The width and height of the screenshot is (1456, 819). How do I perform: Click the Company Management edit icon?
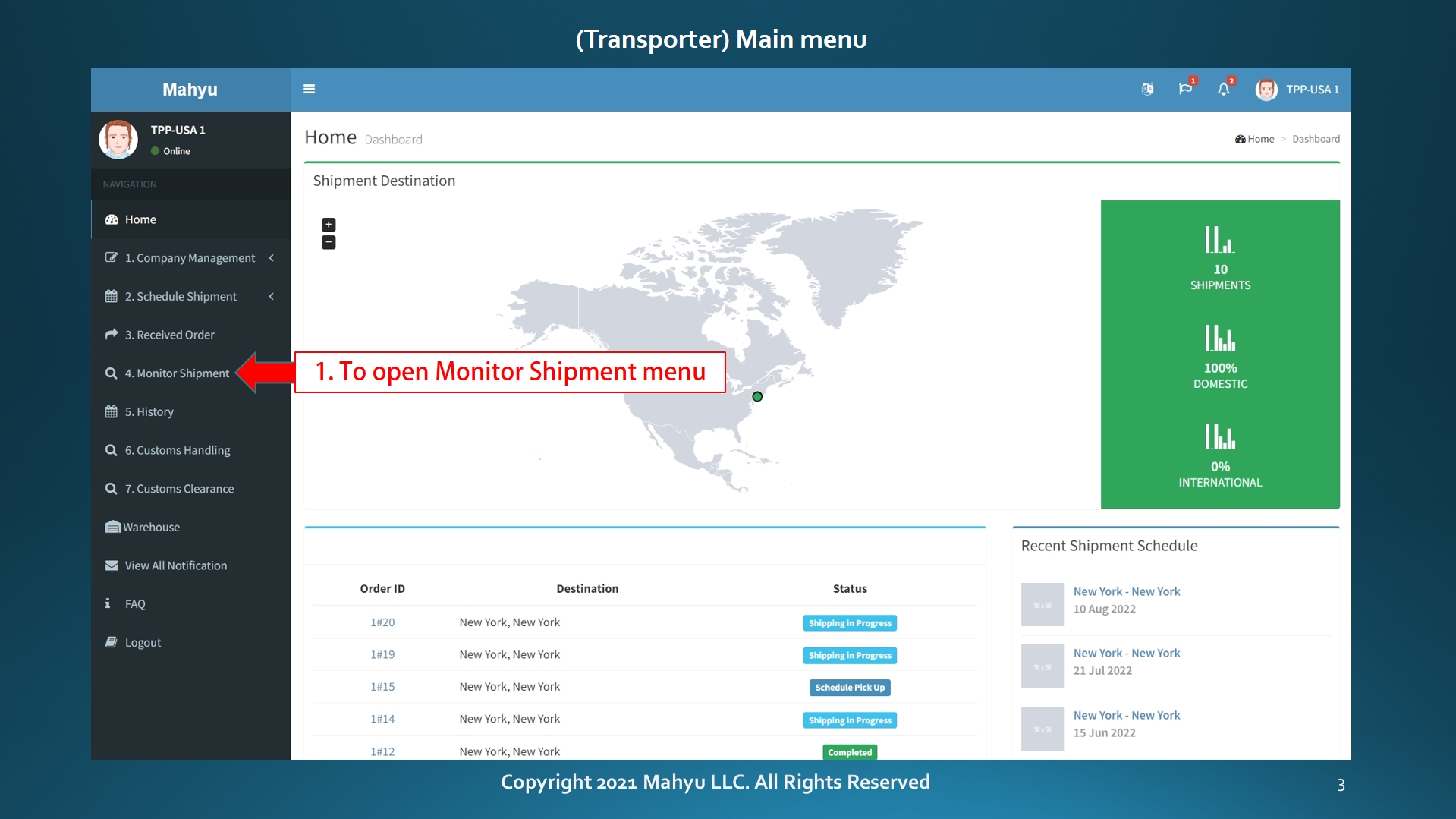112,257
